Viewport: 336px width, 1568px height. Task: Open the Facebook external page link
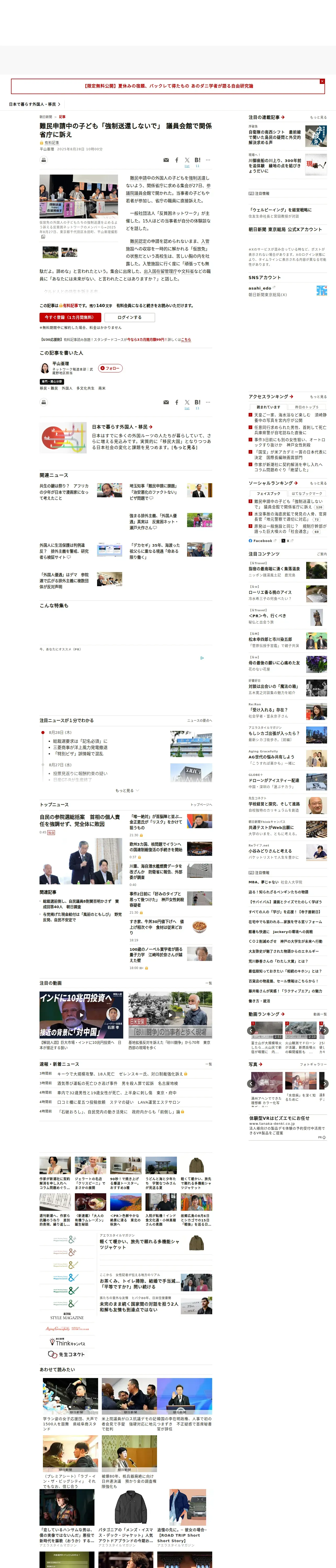(262, 540)
